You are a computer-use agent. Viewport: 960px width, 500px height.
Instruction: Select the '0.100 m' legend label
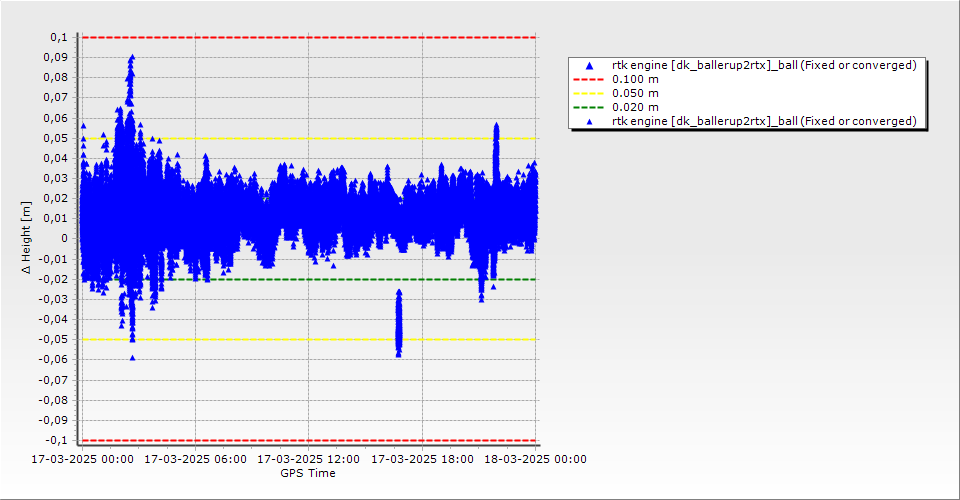[x=635, y=80]
